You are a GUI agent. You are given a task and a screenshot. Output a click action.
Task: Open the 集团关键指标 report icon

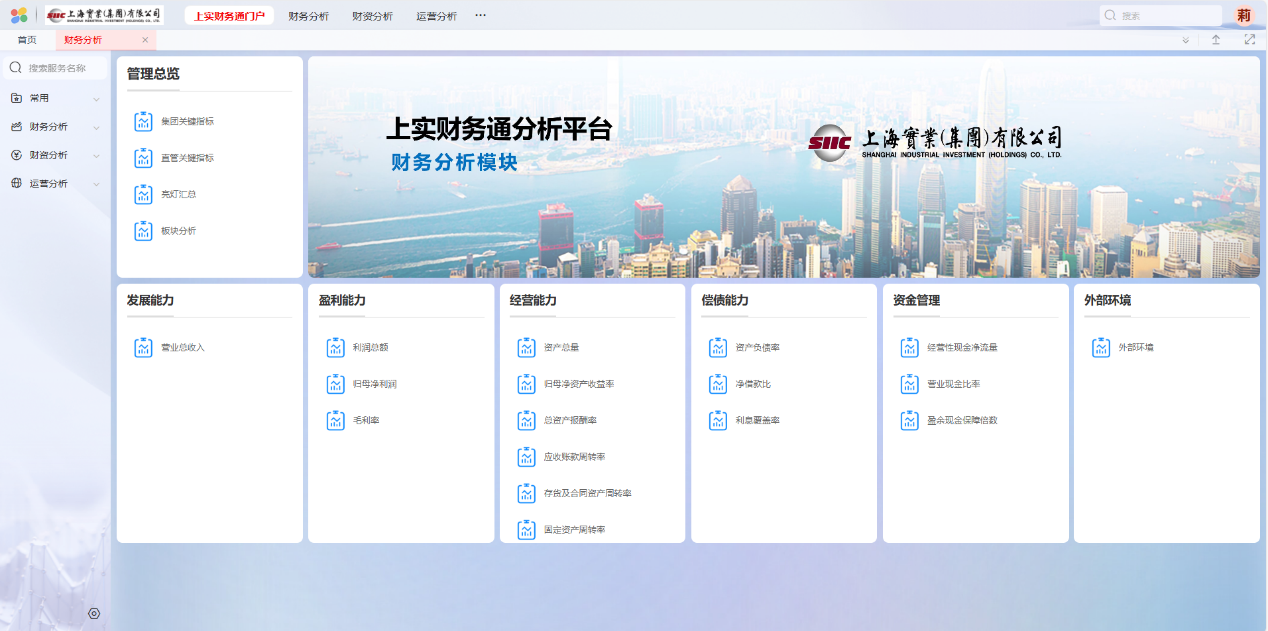point(143,122)
